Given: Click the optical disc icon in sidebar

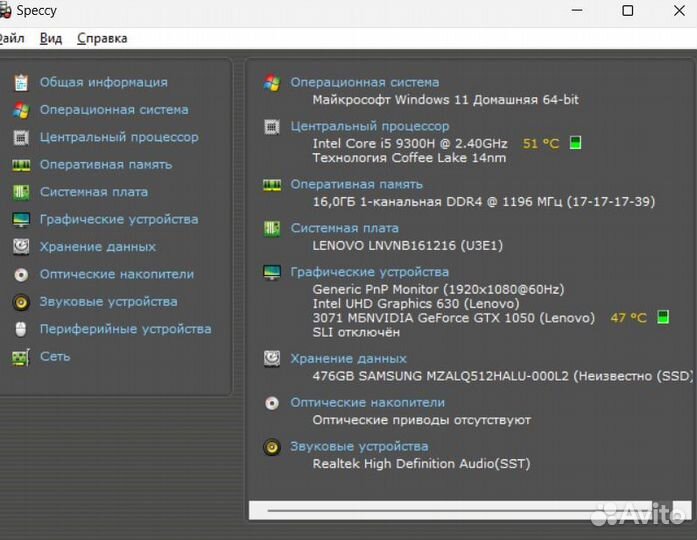Looking at the screenshot, I should click(21, 274).
